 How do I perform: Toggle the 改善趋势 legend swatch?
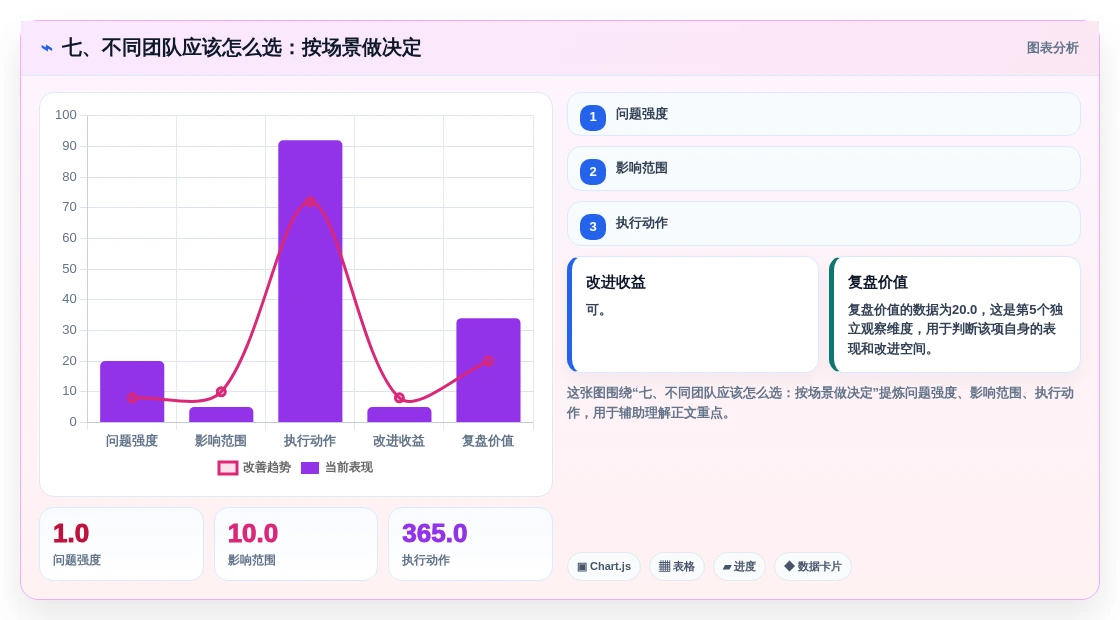[228, 468]
